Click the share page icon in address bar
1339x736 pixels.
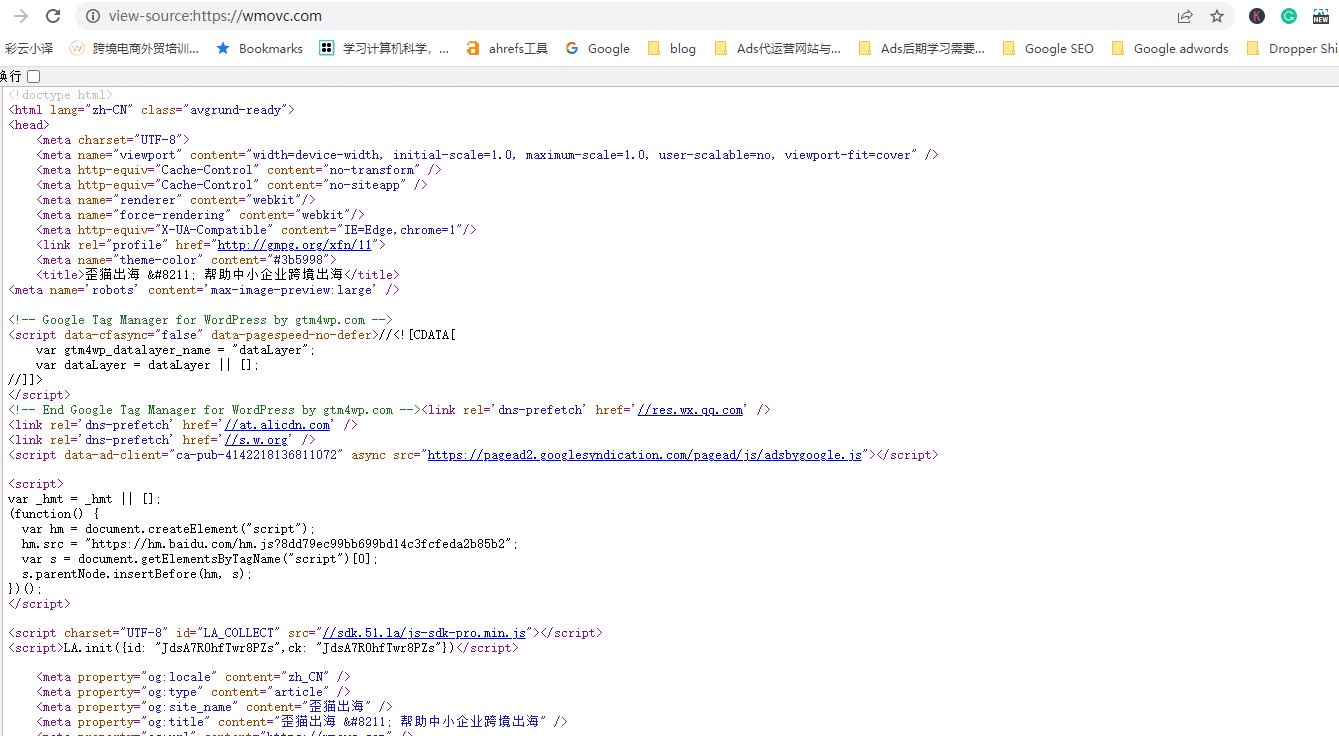tap(1185, 16)
